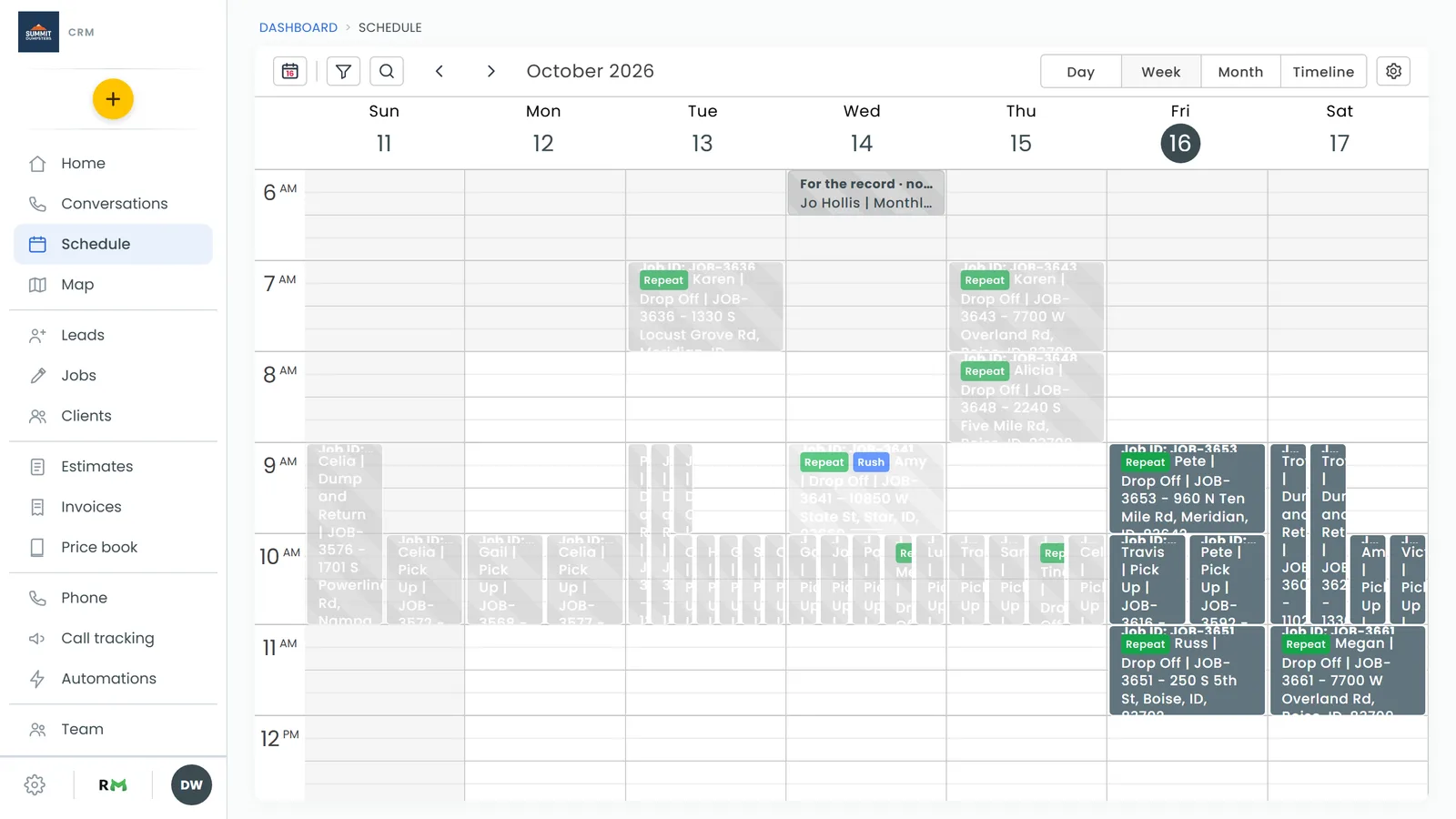
Task: Open Pete Drop Off JOB-3653 event
Action: [1187, 489]
